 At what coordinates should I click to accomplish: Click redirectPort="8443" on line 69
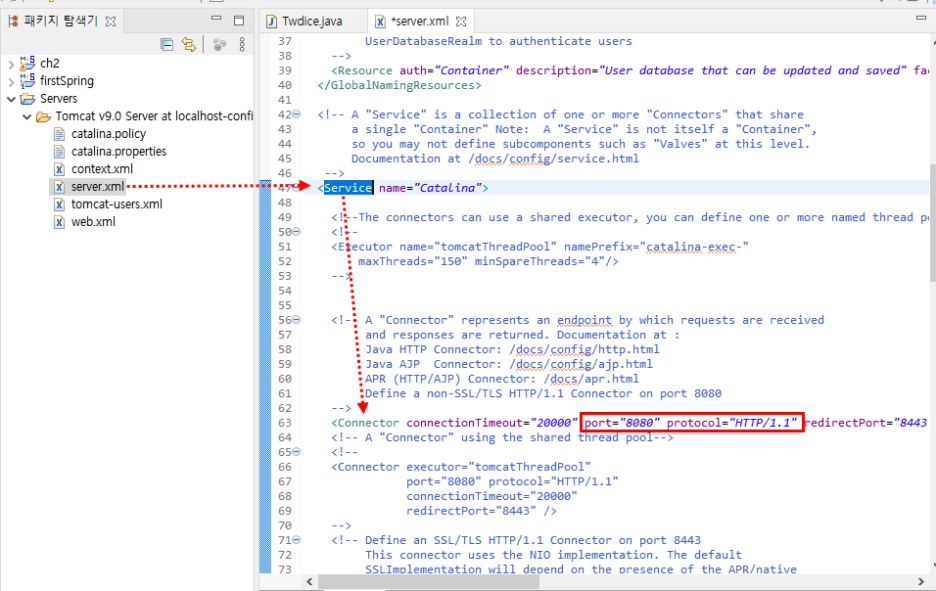[471, 511]
